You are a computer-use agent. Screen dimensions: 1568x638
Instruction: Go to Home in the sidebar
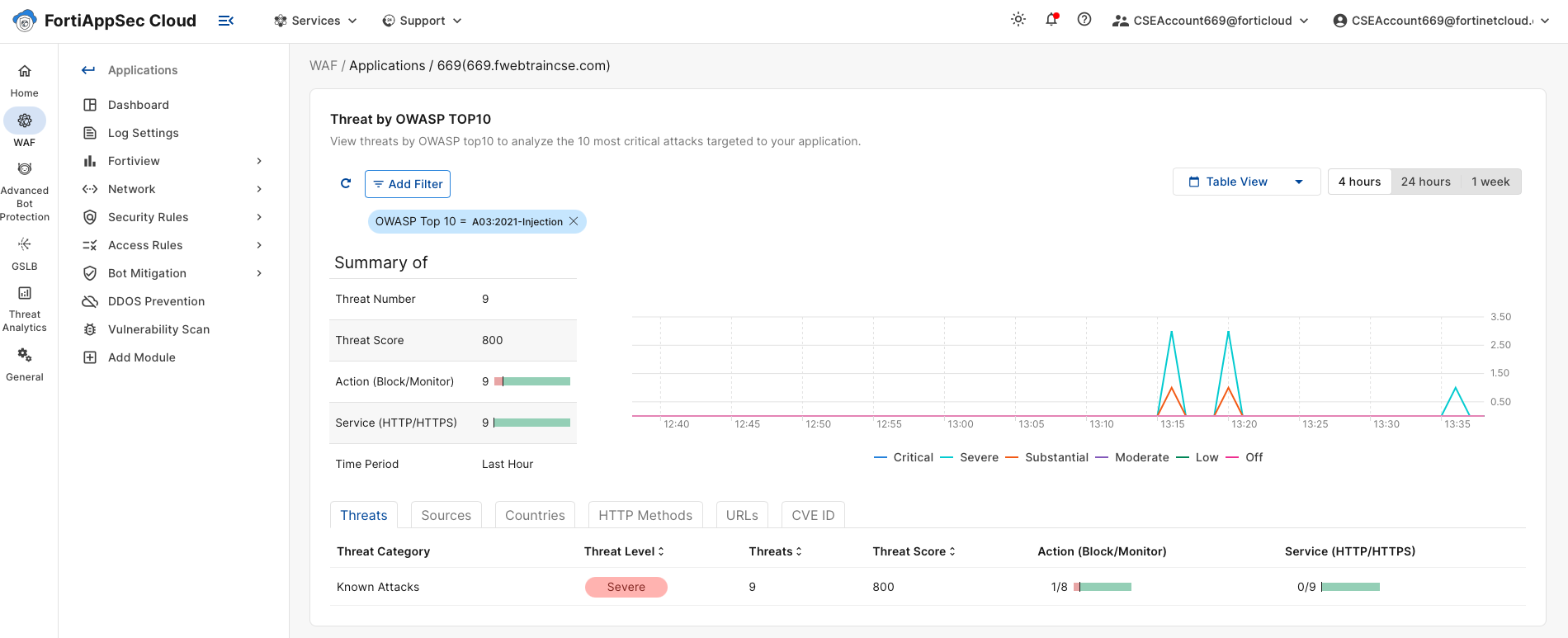pos(25,81)
